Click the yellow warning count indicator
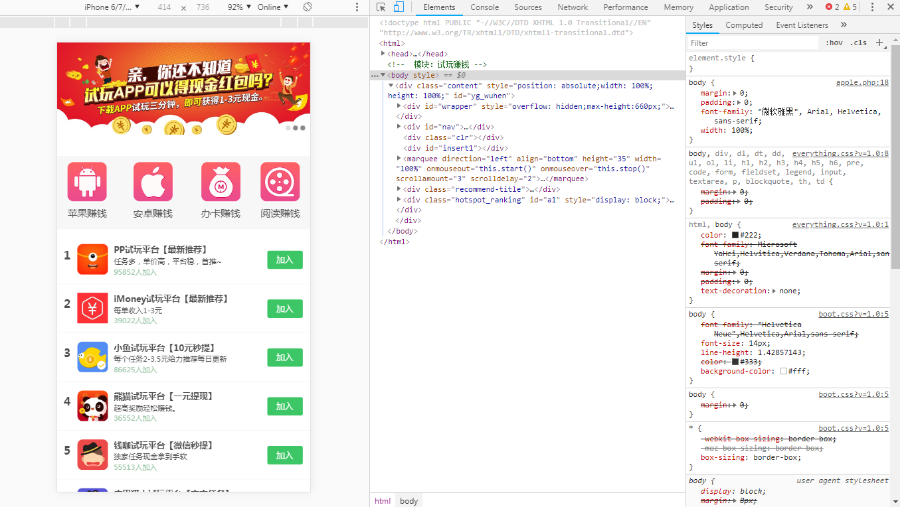Image resolution: width=900 pixels, height=507 pixels. coord(850,7)
